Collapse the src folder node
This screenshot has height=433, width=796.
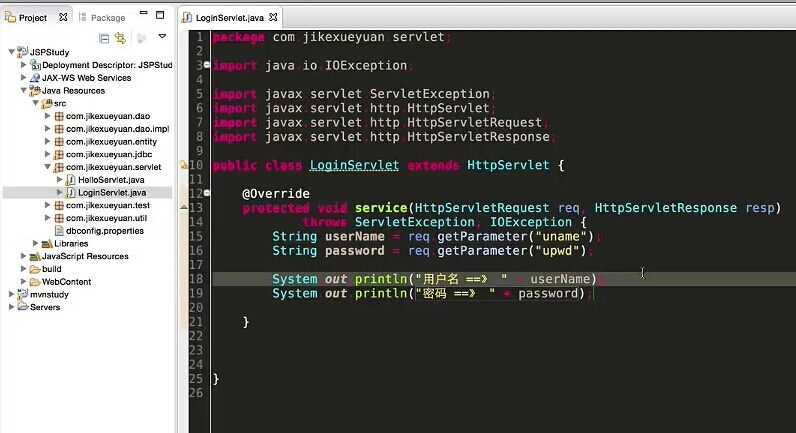click(x=36, y=103)
